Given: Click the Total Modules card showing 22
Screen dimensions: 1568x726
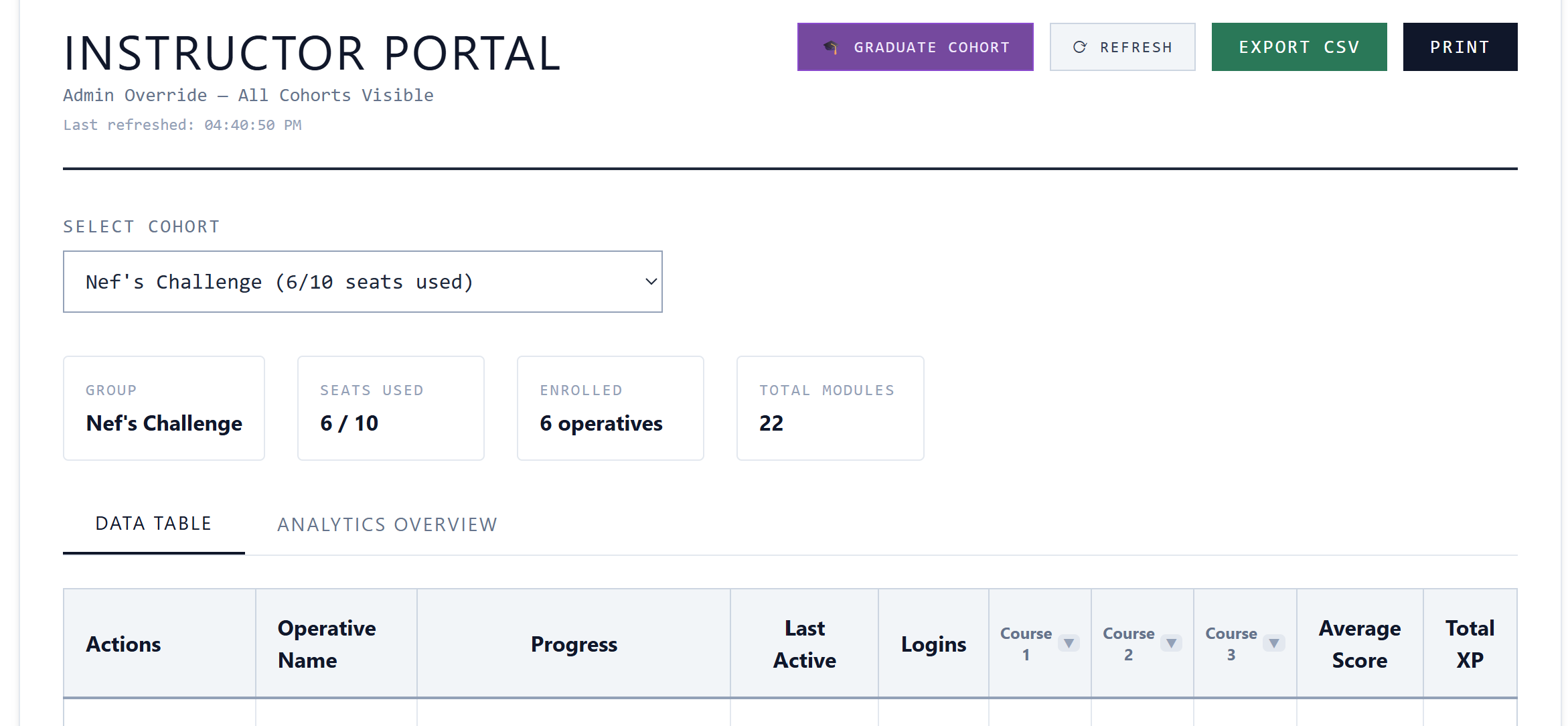Looking at the screenshot, I should tap(830, 408).
